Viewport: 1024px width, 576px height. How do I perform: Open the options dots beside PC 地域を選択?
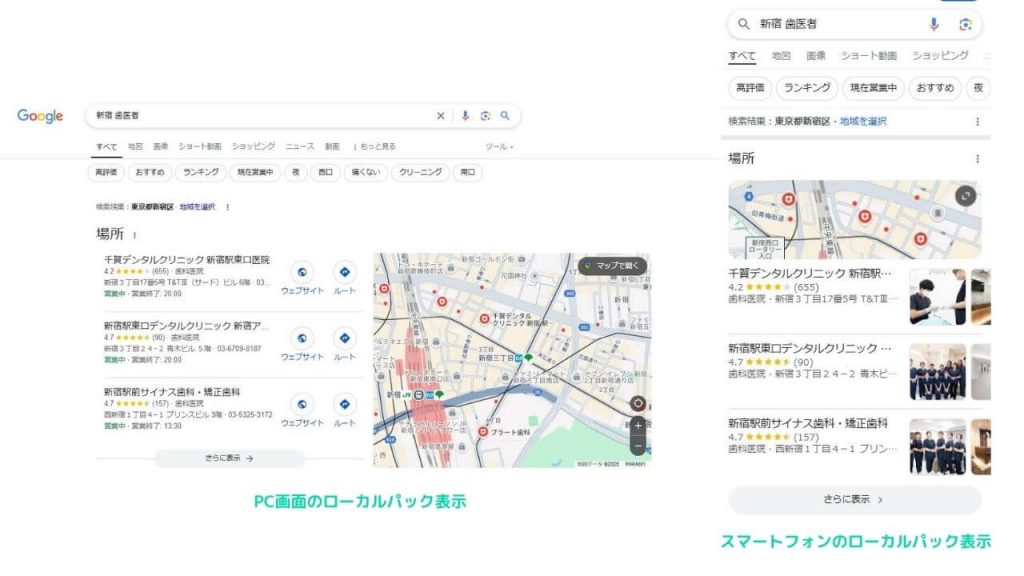click(227, 207)
